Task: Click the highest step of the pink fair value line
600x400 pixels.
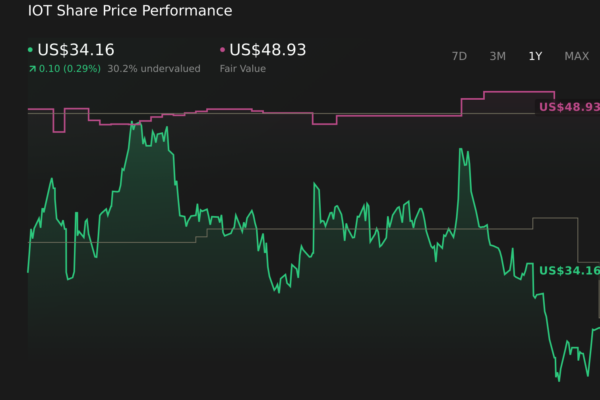Action: [x=510, y=92]
